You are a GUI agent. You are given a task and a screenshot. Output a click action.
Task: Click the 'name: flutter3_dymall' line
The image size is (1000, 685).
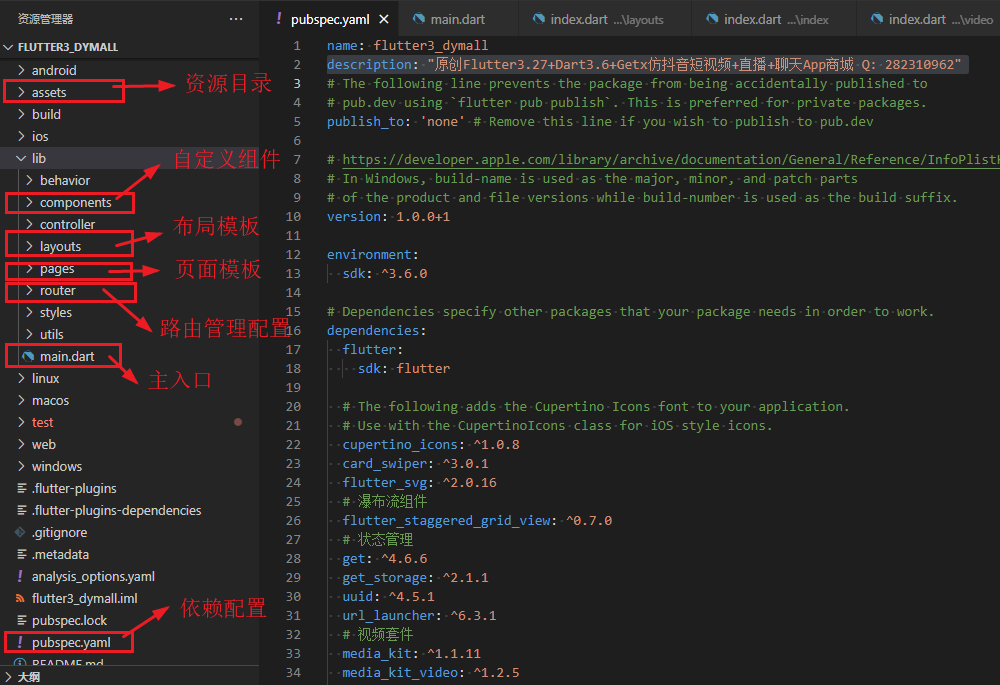click(x=408, y=45)
